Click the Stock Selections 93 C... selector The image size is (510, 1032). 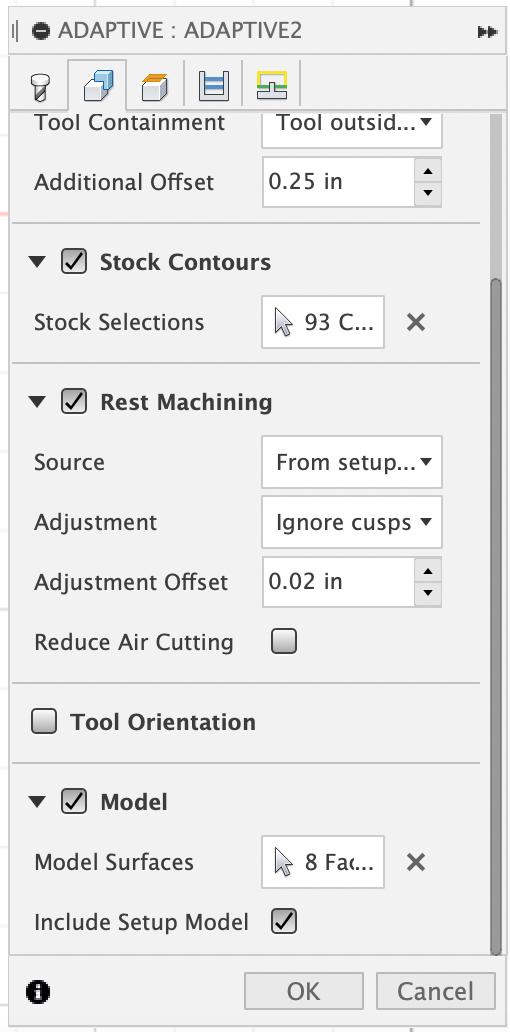(323, 322)
